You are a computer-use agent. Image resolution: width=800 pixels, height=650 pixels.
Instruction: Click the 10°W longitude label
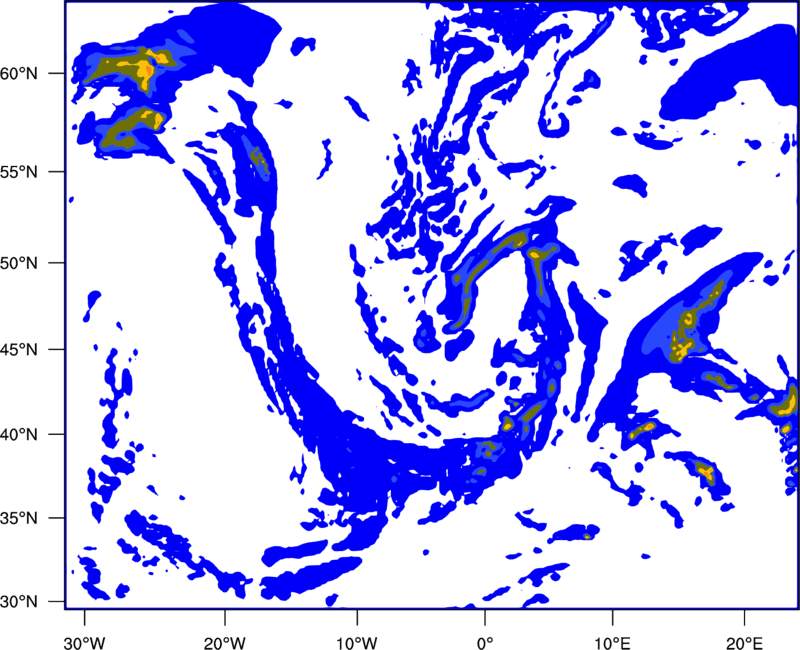356,642
